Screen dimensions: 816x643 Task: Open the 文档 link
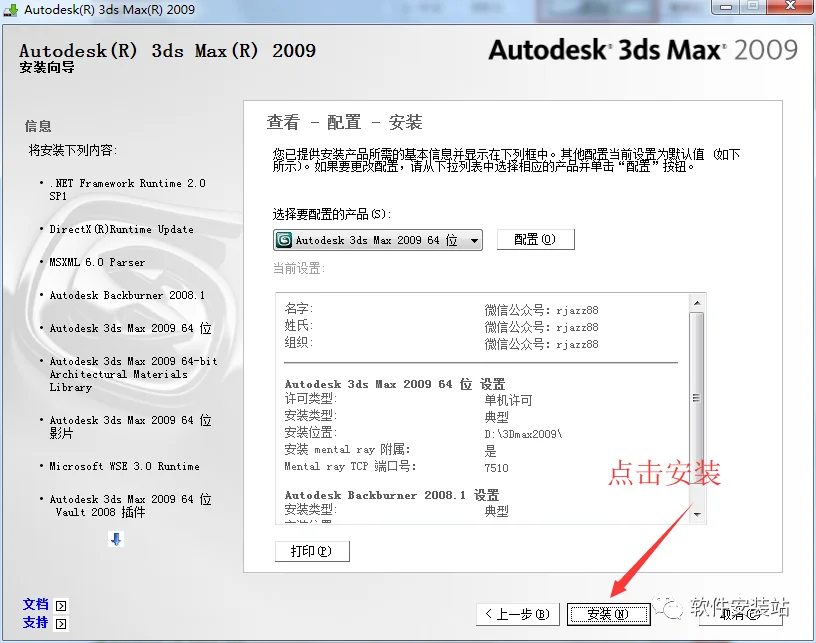click(35, 605)
